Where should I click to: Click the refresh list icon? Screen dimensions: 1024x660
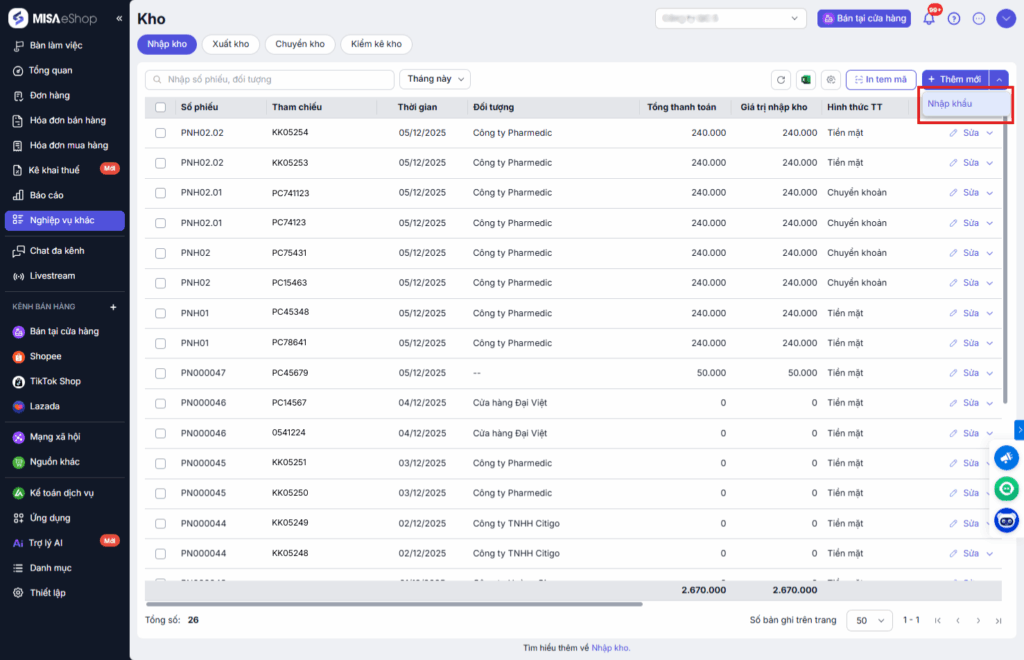(x=781, y=80)
